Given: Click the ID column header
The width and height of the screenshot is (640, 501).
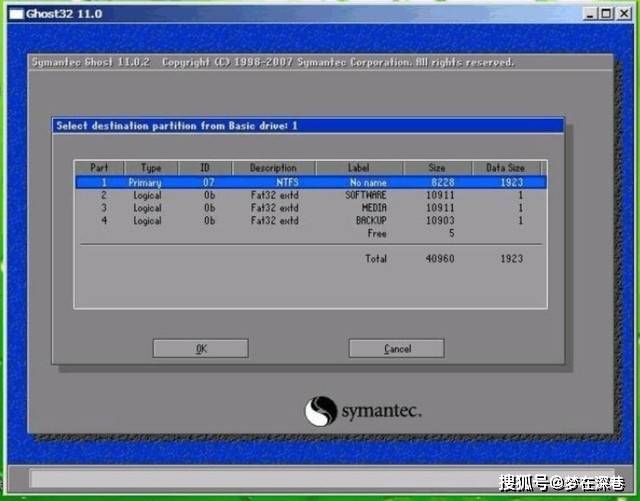Looking at the screenshot, I should tap(205, 168).
